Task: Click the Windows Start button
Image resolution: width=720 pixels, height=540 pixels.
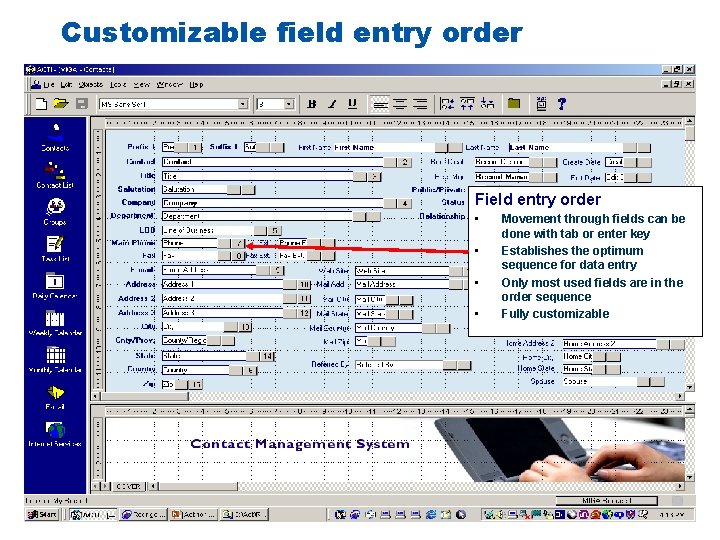Action: [42, 514]
